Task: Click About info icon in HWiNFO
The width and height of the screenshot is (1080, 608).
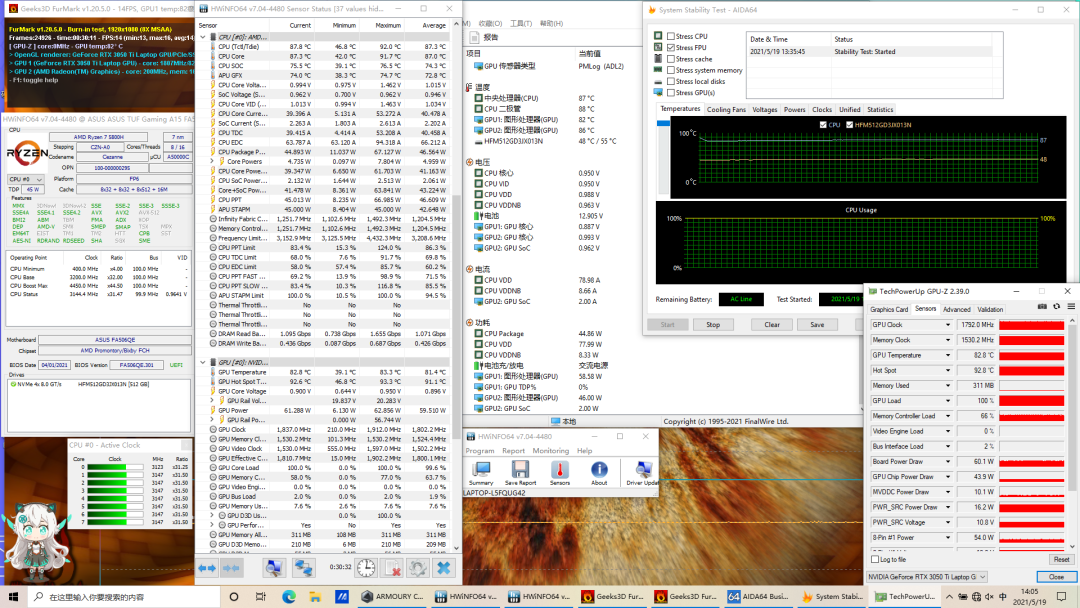Action: click(x=599, y=473)
